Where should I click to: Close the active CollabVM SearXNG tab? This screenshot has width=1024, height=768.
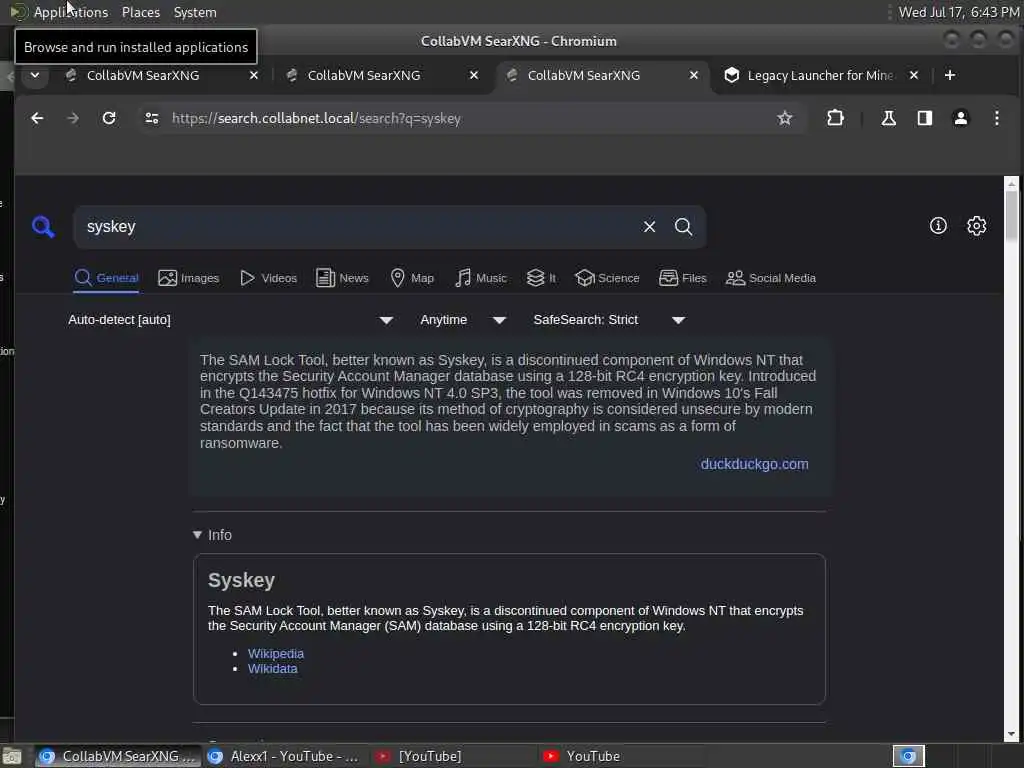pos(694,75)
